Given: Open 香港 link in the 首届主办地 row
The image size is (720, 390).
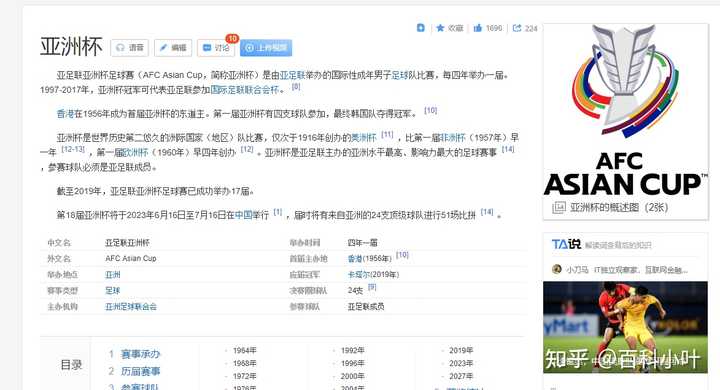Looking at the screenshot, I should 355,259.
